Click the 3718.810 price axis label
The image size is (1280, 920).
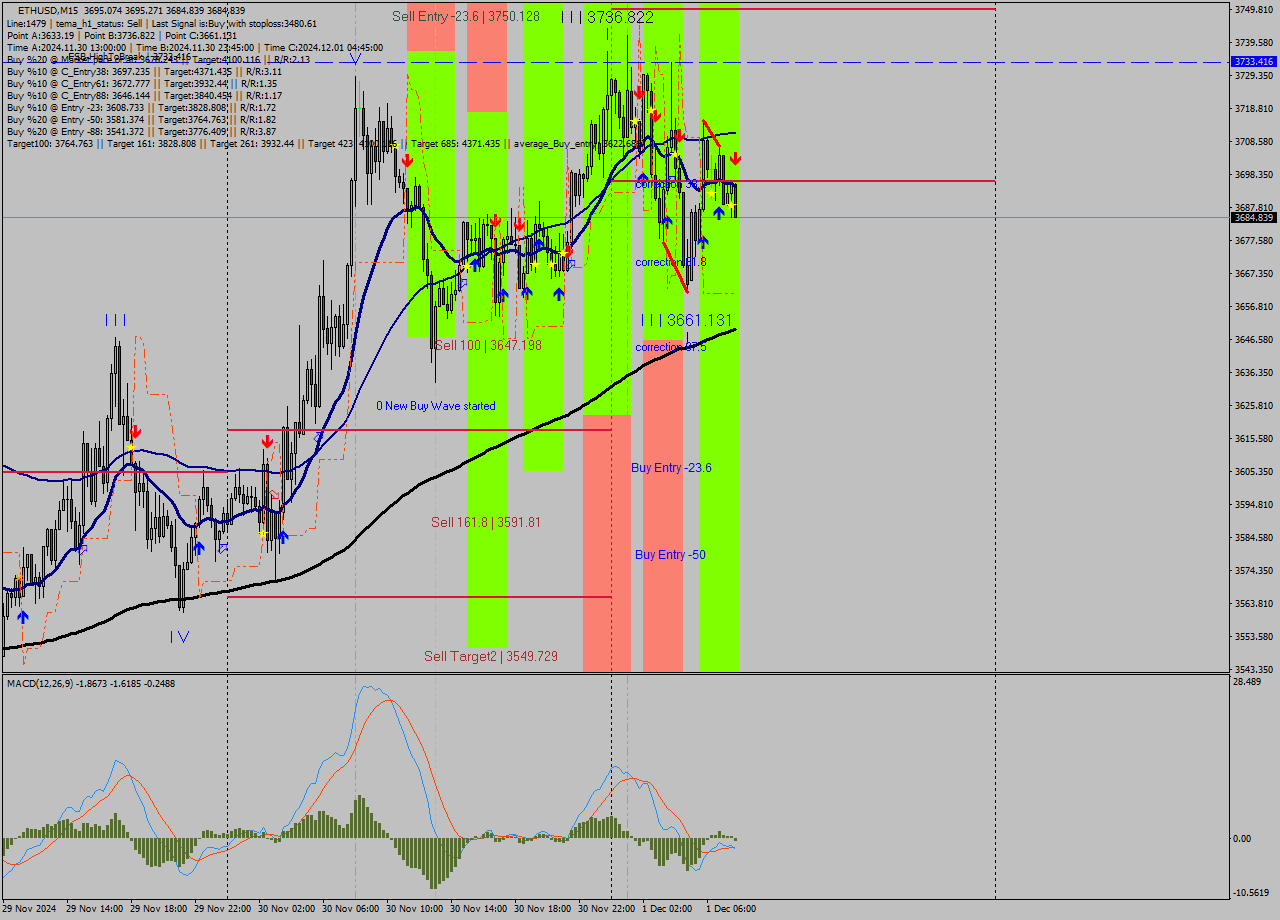[x=1254, y=109]
